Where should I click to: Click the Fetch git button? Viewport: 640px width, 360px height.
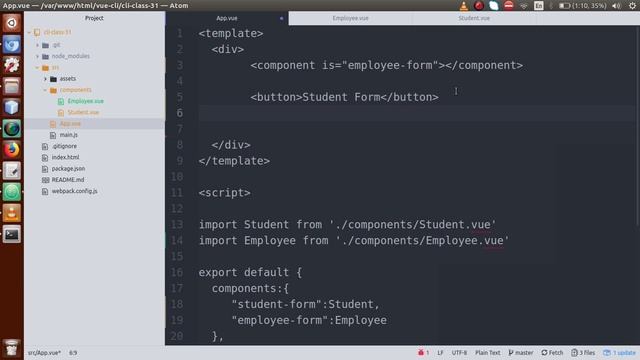tap(552, 353)
